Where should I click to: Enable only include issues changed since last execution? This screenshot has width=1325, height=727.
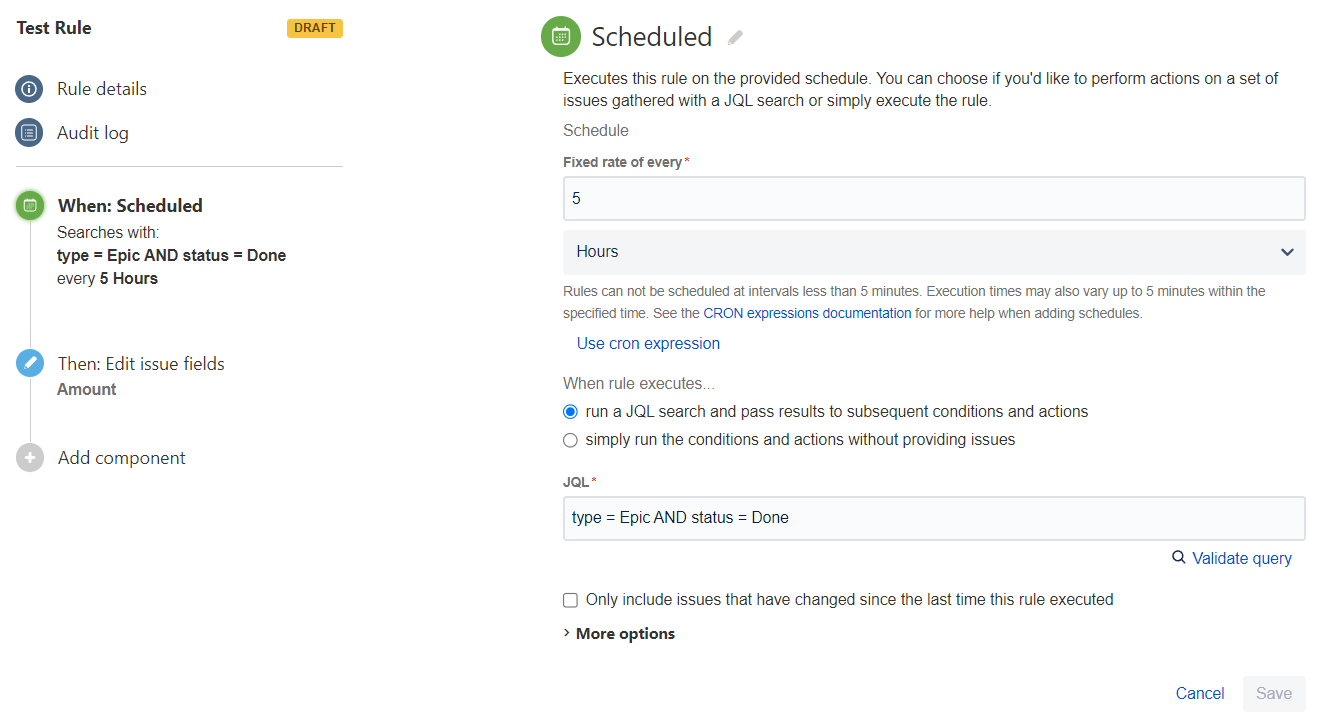click(569, 600)
